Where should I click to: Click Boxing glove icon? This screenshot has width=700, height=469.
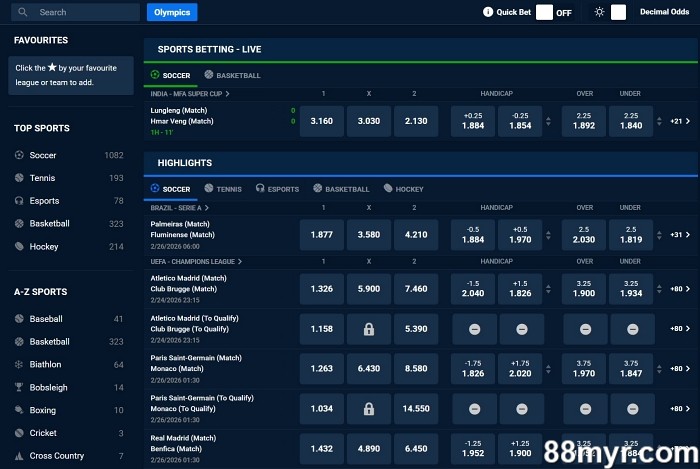click(19, 410)
